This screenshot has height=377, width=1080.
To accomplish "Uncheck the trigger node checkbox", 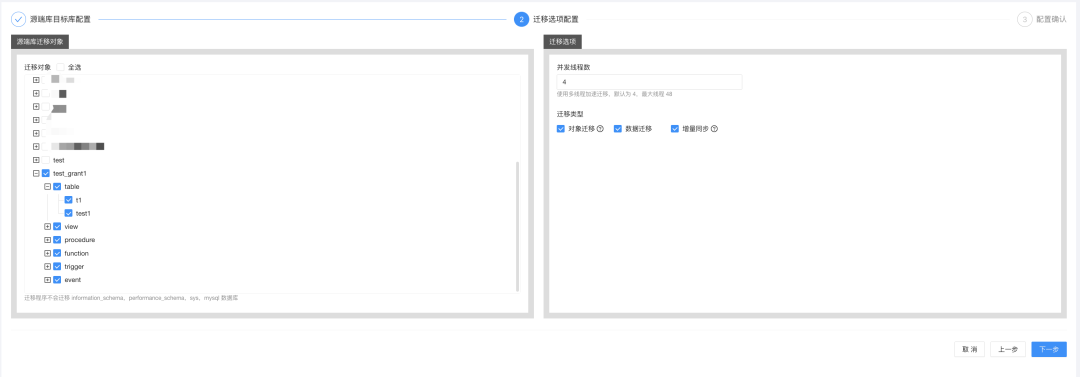I will (x=57, y=267).
